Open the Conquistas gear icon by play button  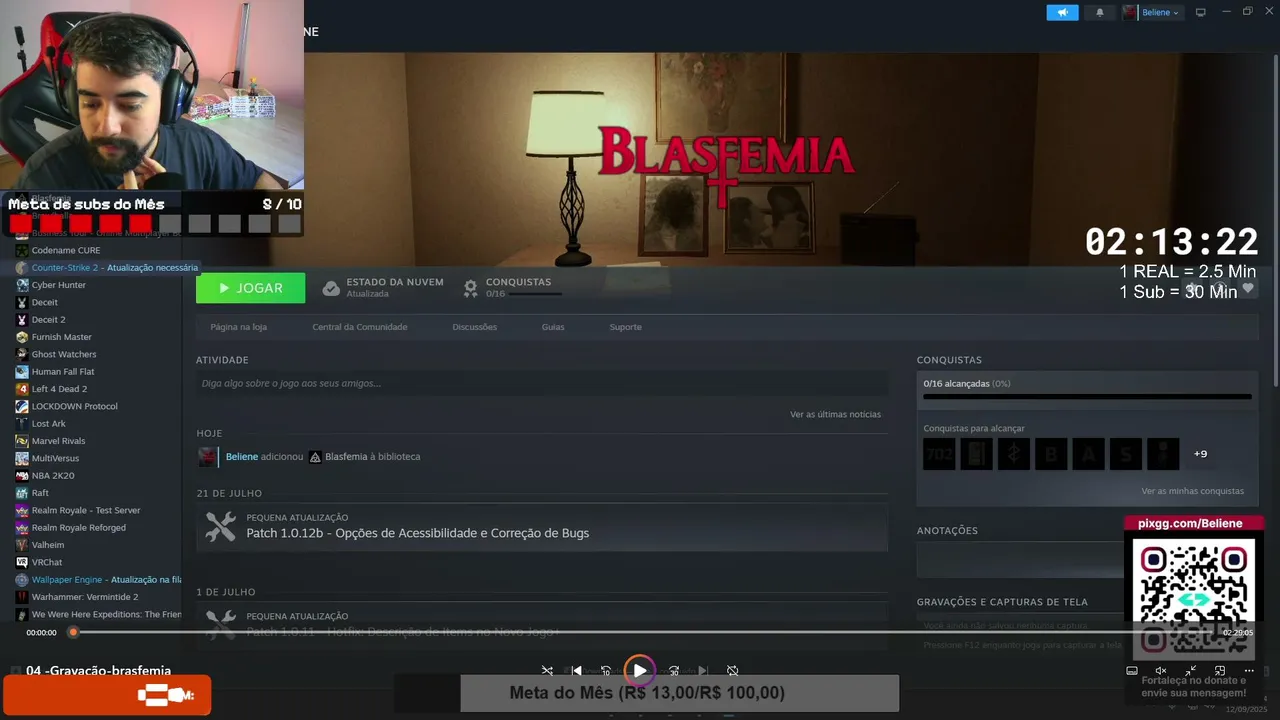click(x=470, y=288)
